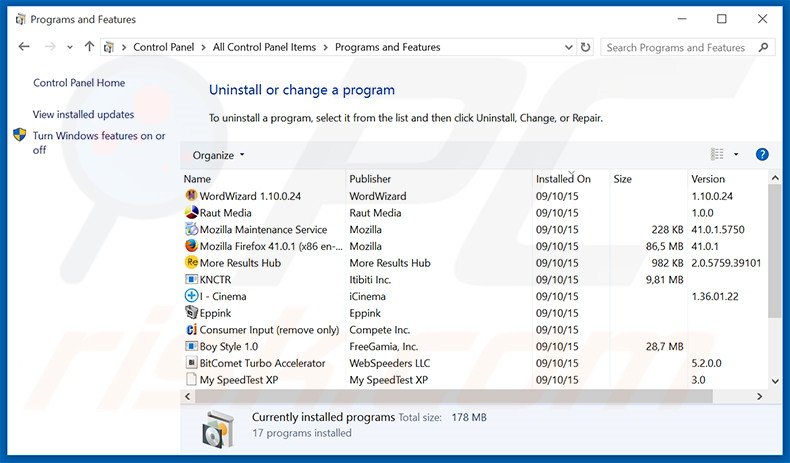The height and width of the screenshot is (463, 790).
Task: Open the view options dropdown arrow
Action: 736,155
